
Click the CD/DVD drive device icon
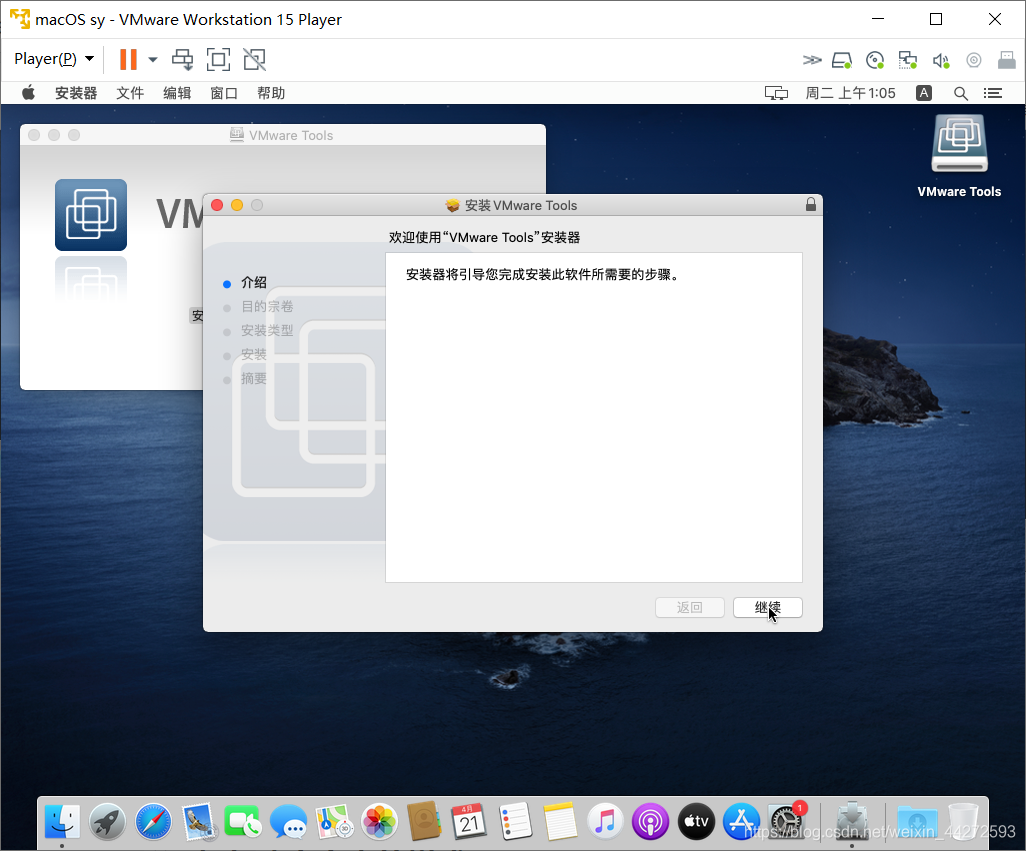(875, 60)
